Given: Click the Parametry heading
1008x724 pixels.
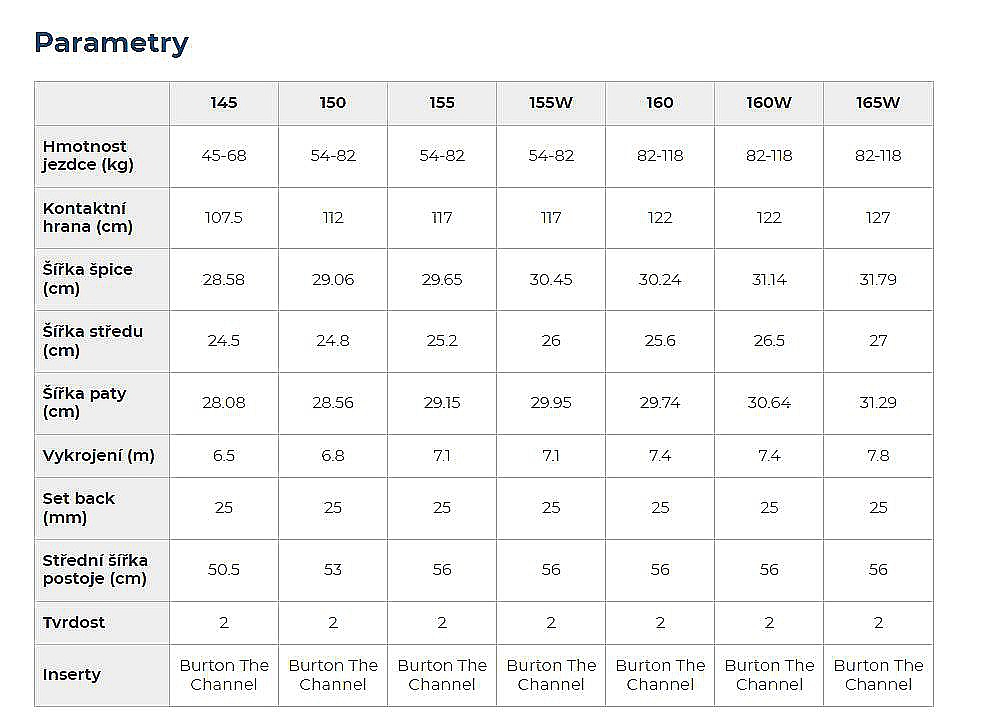Looking at the screenshot, I should pyautogui.click(x=111, y=43).
